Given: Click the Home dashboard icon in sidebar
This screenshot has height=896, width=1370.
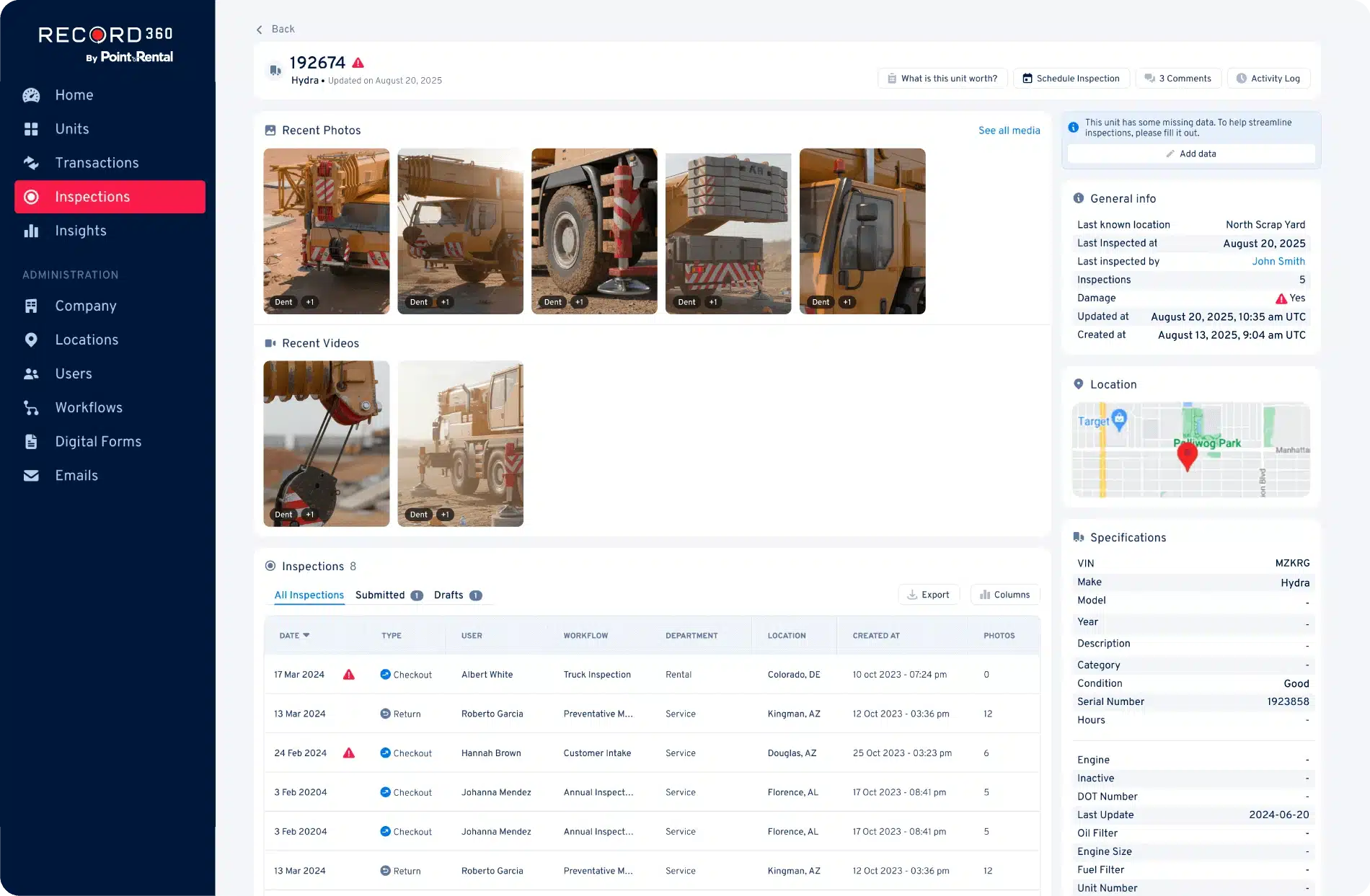Looking at the screenshot, I should tap(31, 95).
